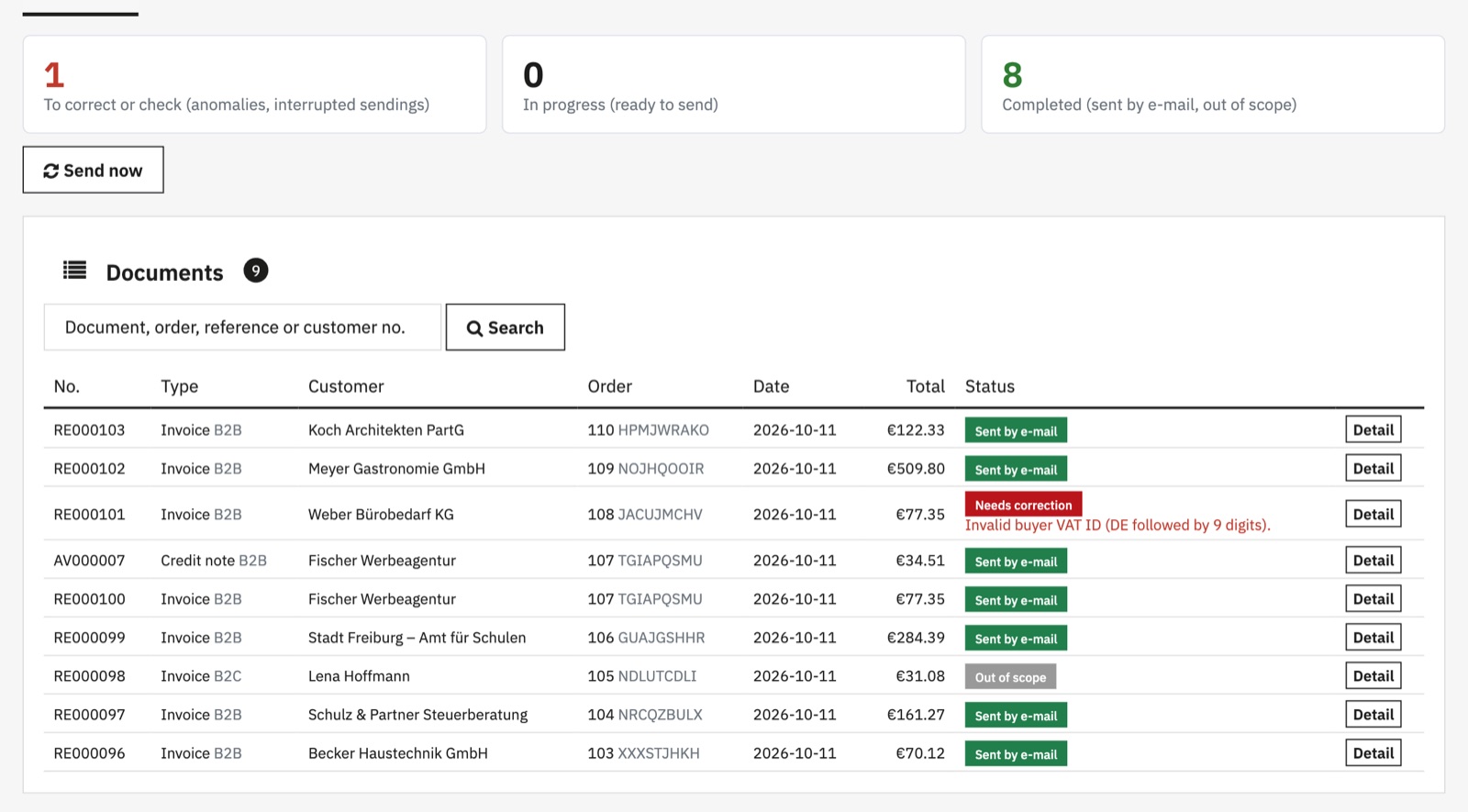The image size is (1468, 812).
Task: Open Detail for RE000097
Action: tap(1373, 714)
